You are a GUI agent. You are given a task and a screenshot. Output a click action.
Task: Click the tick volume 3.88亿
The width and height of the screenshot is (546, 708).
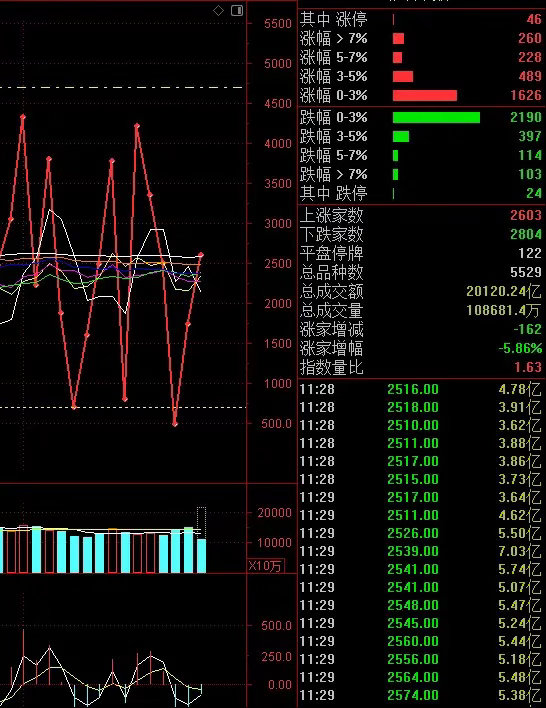[520, 443]
